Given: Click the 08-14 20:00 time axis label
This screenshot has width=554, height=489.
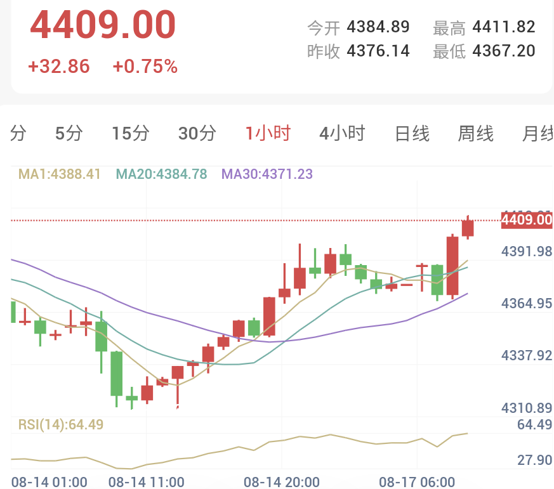Looking at the screenshot, I should 282,482.
